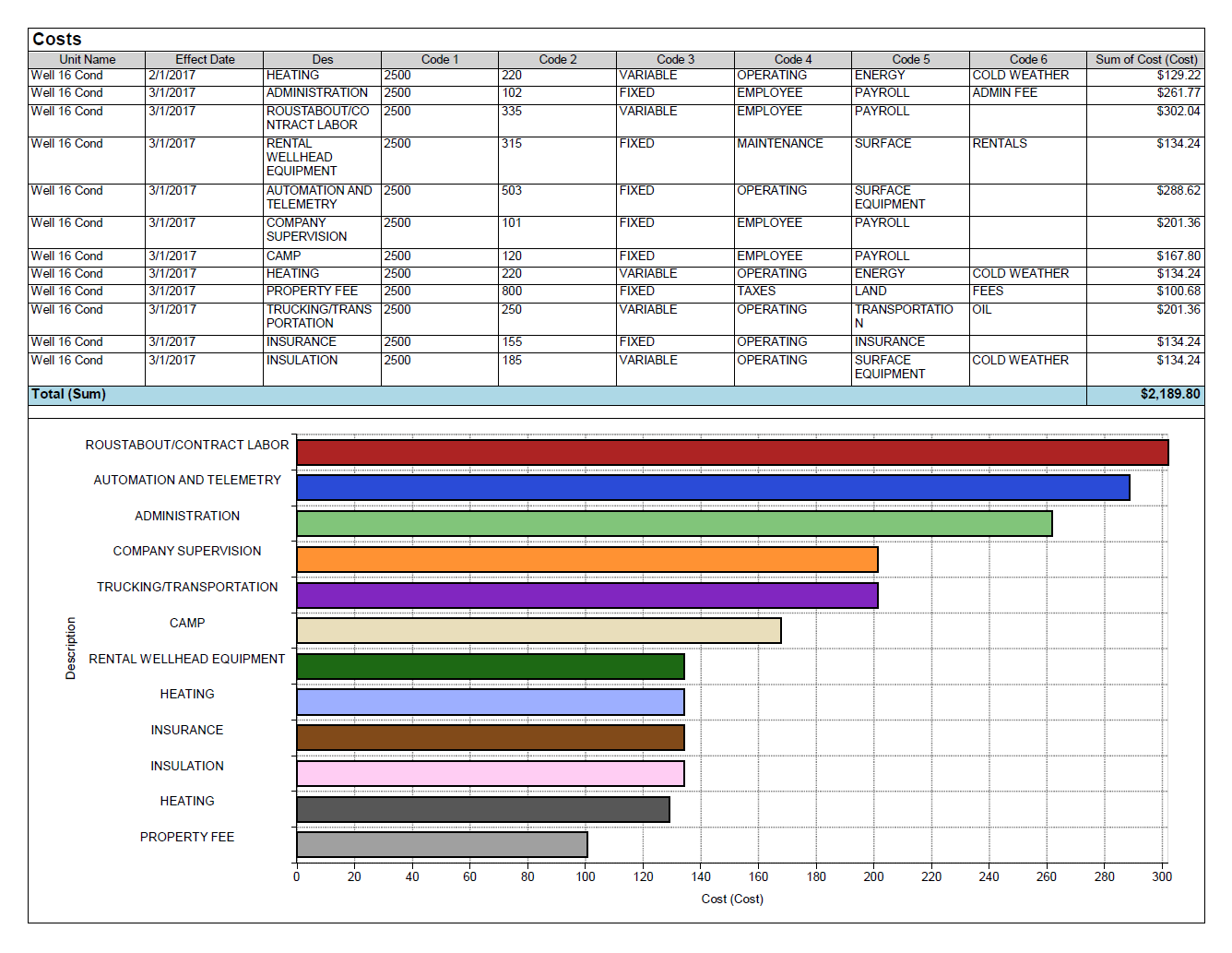
Task: Click the pink INSULATION chart bar
Action: point(491,773)
